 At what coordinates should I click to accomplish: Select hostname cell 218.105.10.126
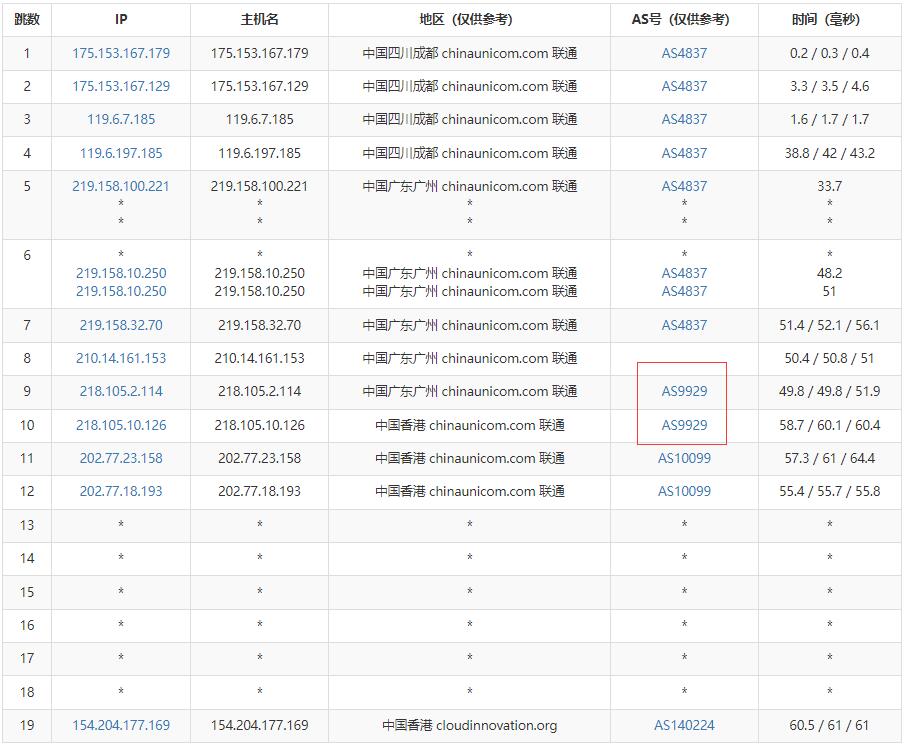click(x=259, y=425)
